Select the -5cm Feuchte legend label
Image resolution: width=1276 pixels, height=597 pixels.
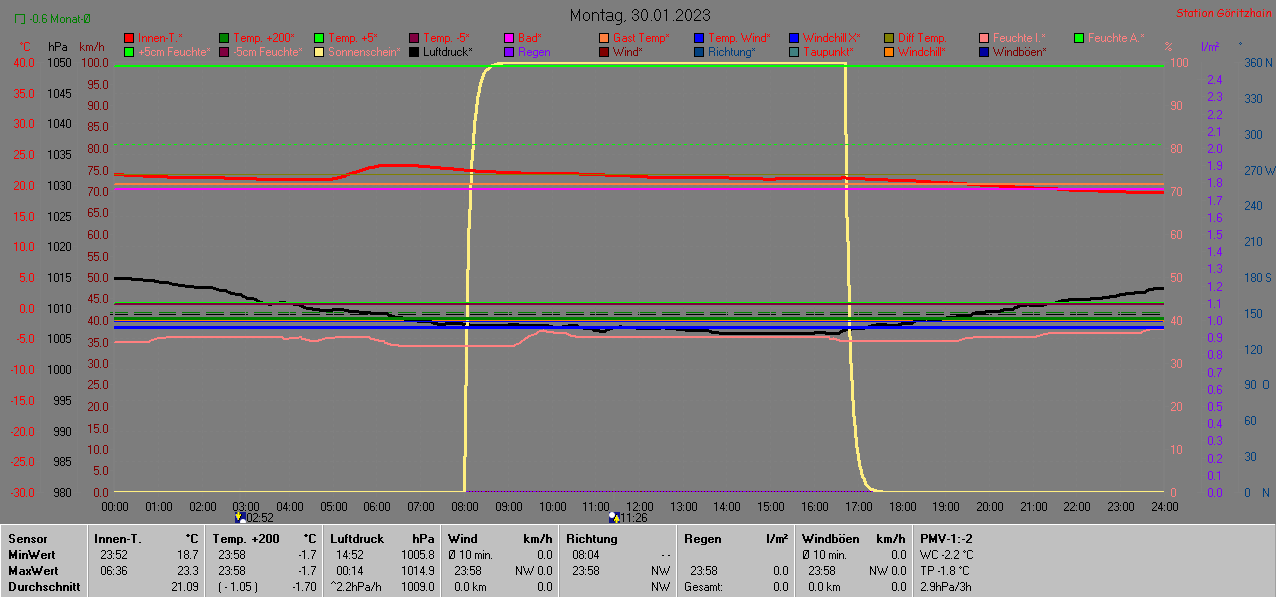267,52
